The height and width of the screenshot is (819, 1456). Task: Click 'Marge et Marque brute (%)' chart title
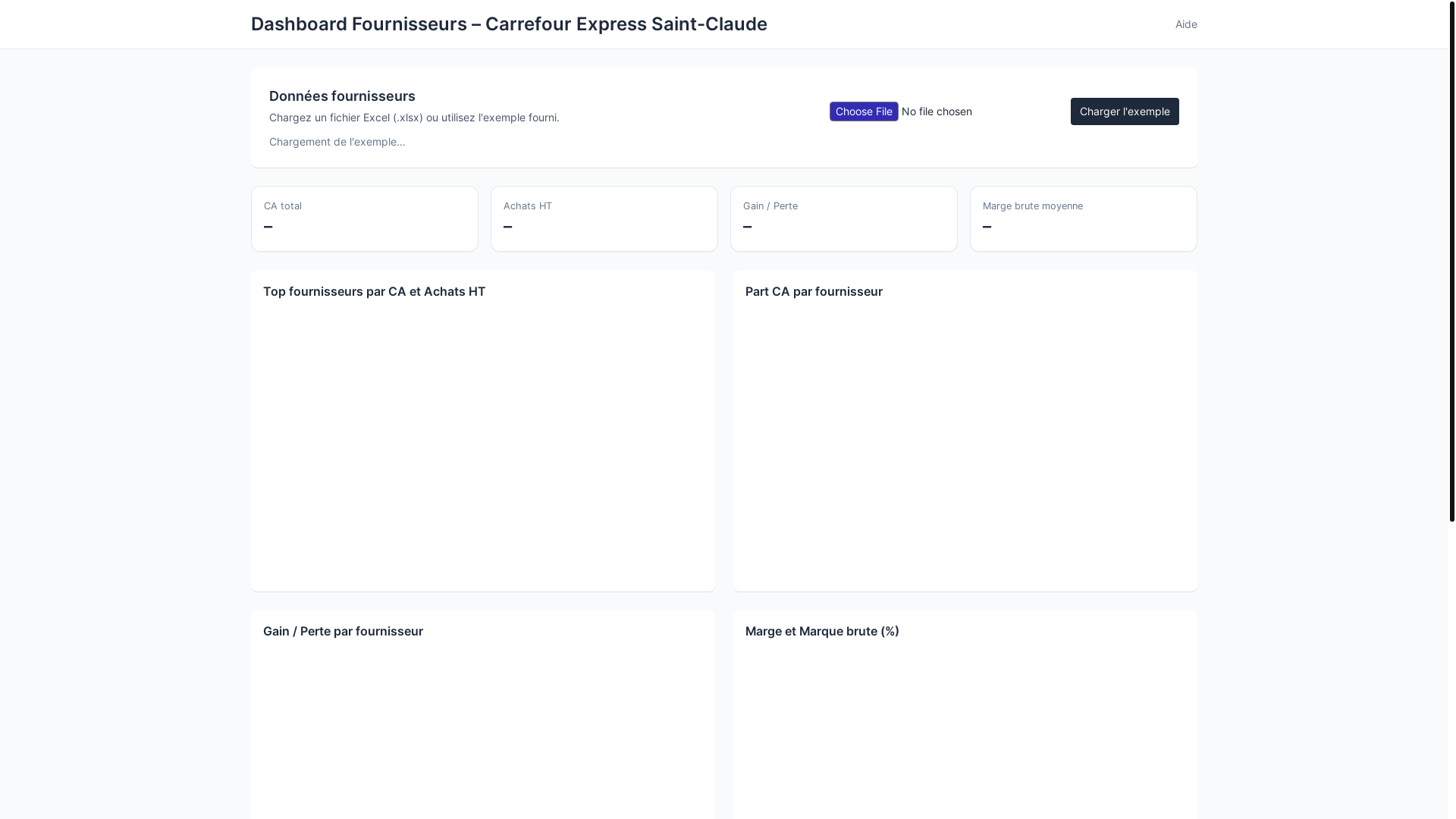click(822, 631)
